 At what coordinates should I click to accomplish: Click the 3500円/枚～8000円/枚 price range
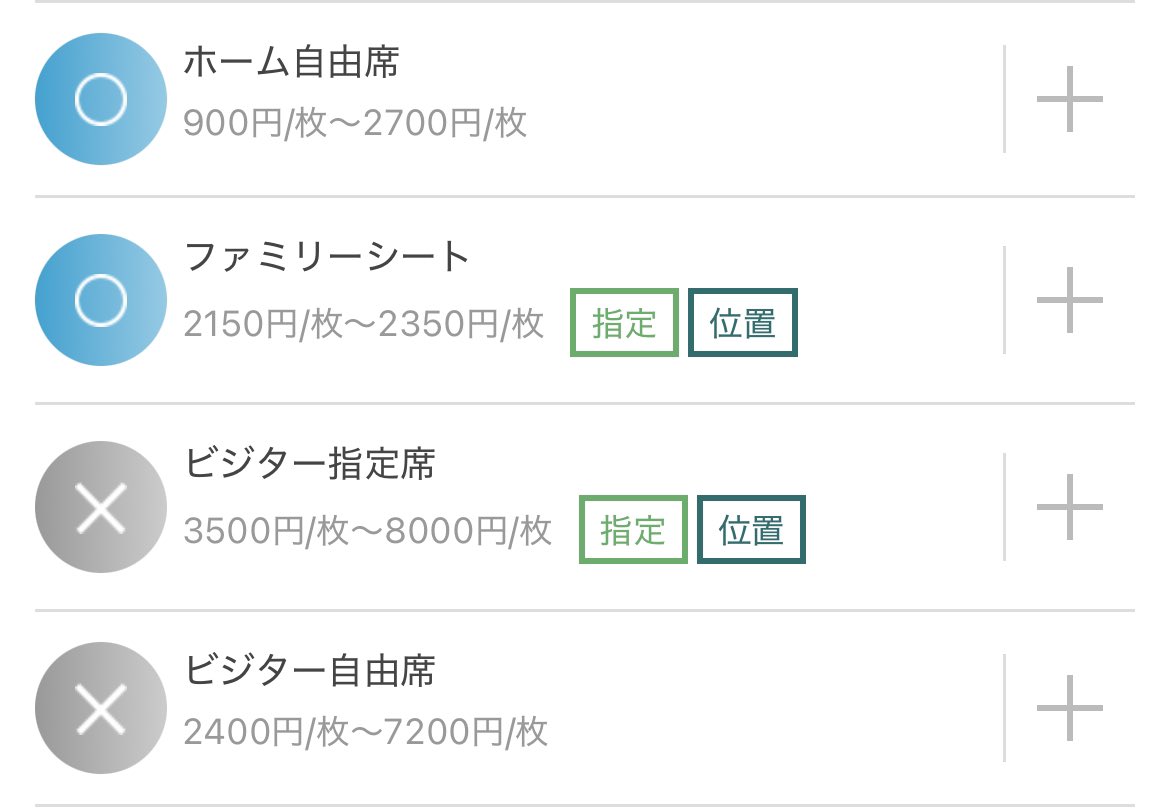click(368, 531)
